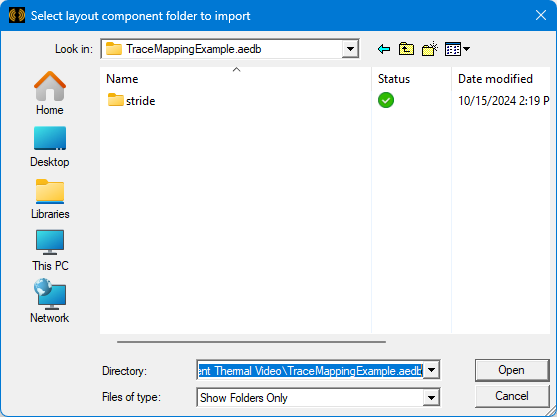Click the stride date modified 10/15/2024 cell
This screenshot has height=417, width=557.
pos(503,101)
